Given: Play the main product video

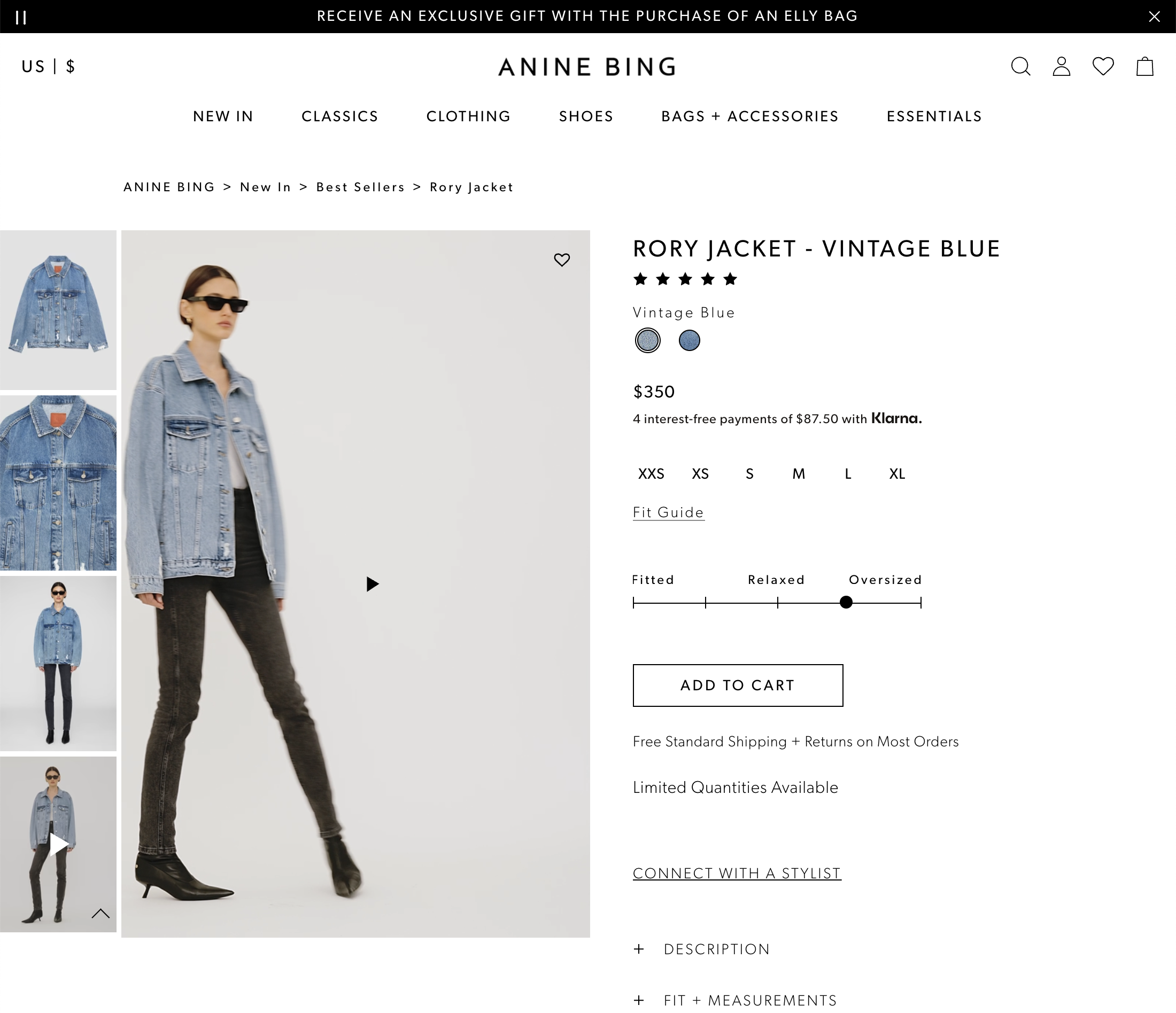Looking at the screenshot, I should 373,583.
